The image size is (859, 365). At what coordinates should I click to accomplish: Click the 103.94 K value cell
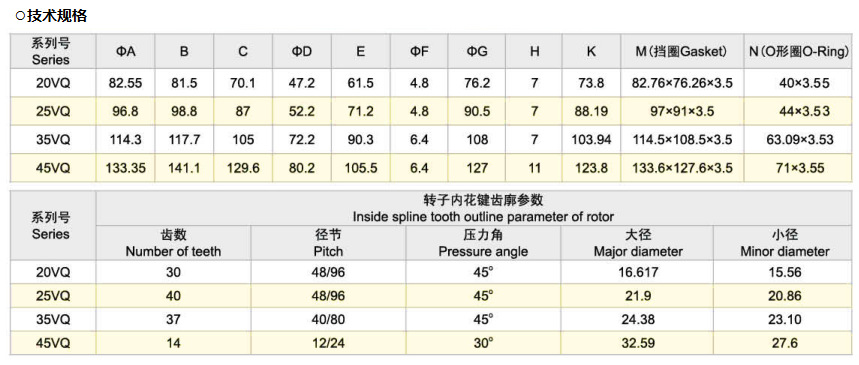tap(591, 140)
